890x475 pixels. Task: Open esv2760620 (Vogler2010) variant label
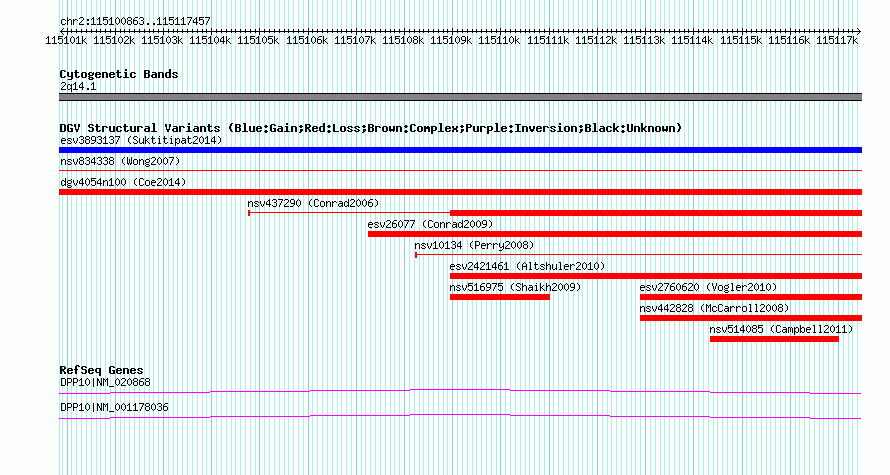[708, 287]
